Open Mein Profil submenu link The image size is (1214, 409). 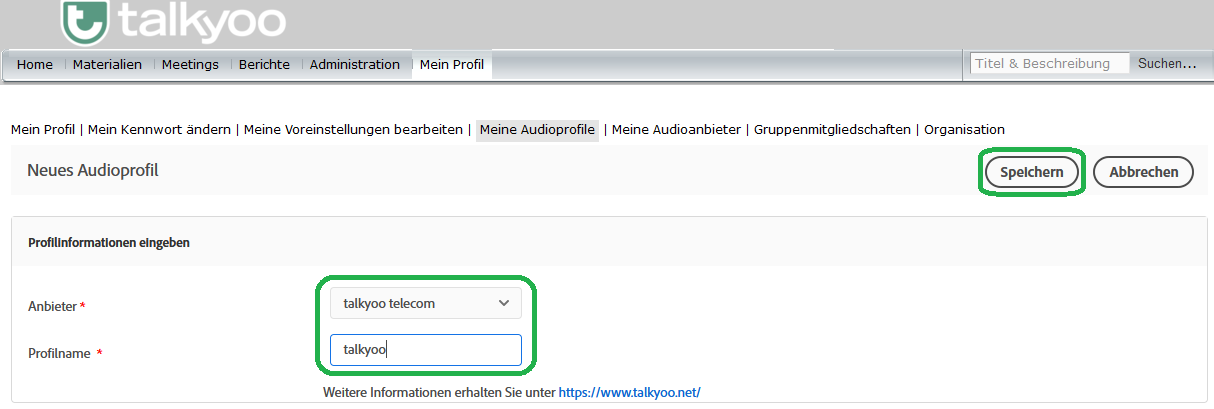(43, 129)
